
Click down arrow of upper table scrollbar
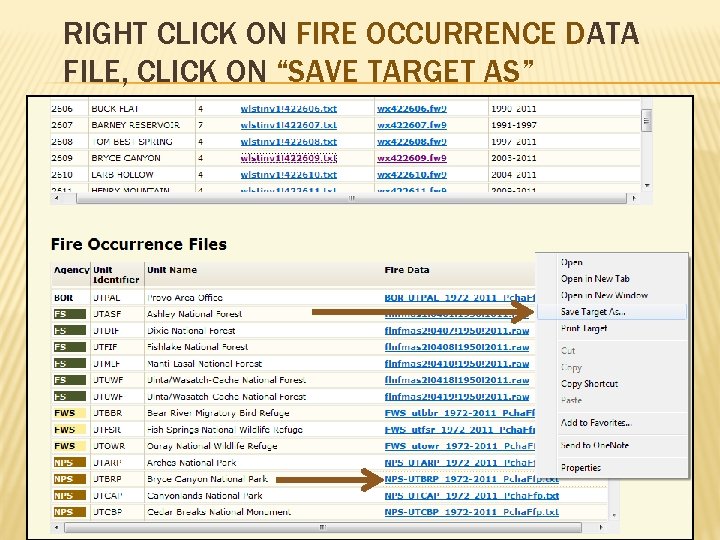(647, 186)
